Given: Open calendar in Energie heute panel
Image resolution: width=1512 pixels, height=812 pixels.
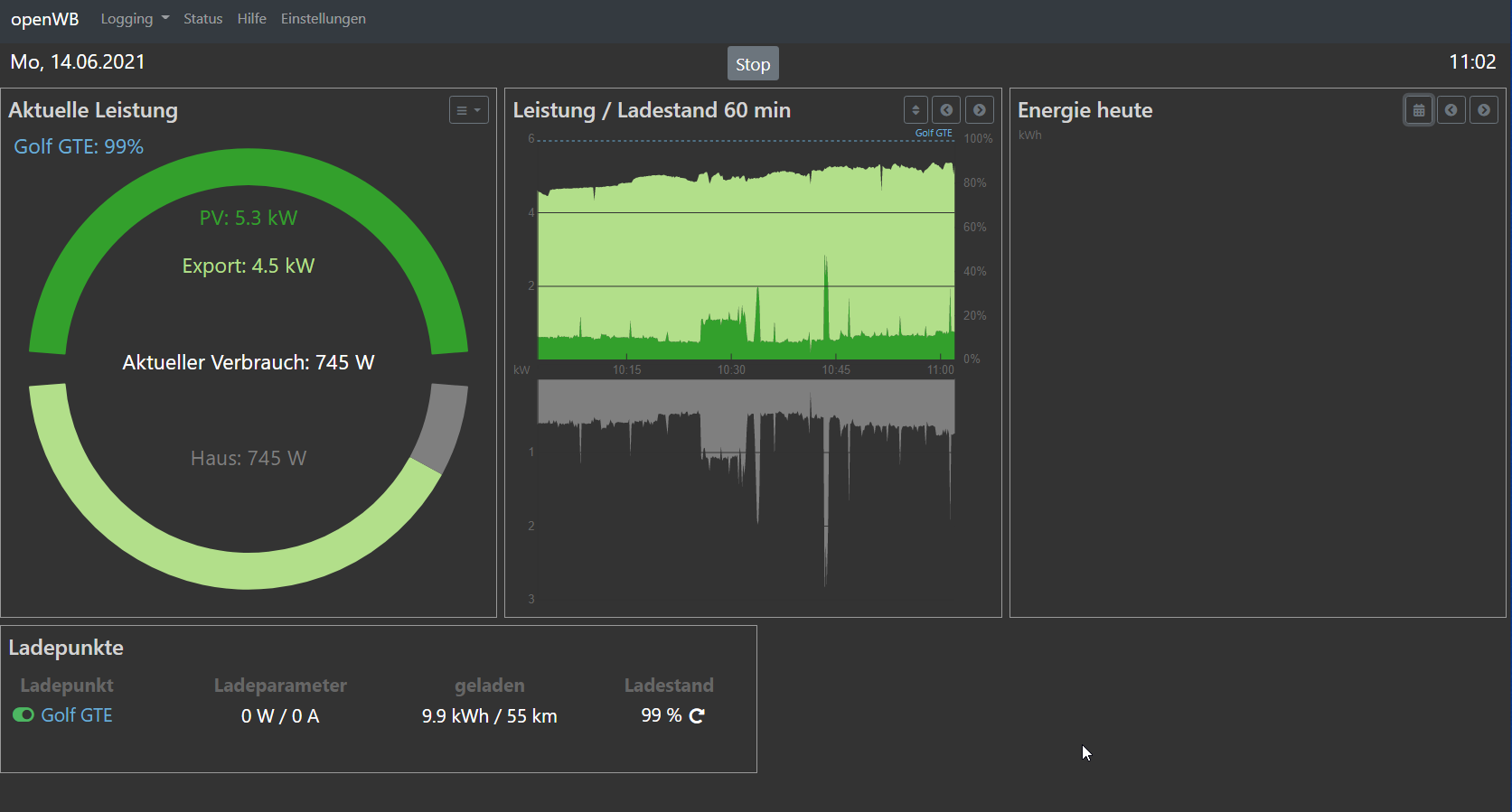Looking at the screenshot, I should [x=1418, y=110].
